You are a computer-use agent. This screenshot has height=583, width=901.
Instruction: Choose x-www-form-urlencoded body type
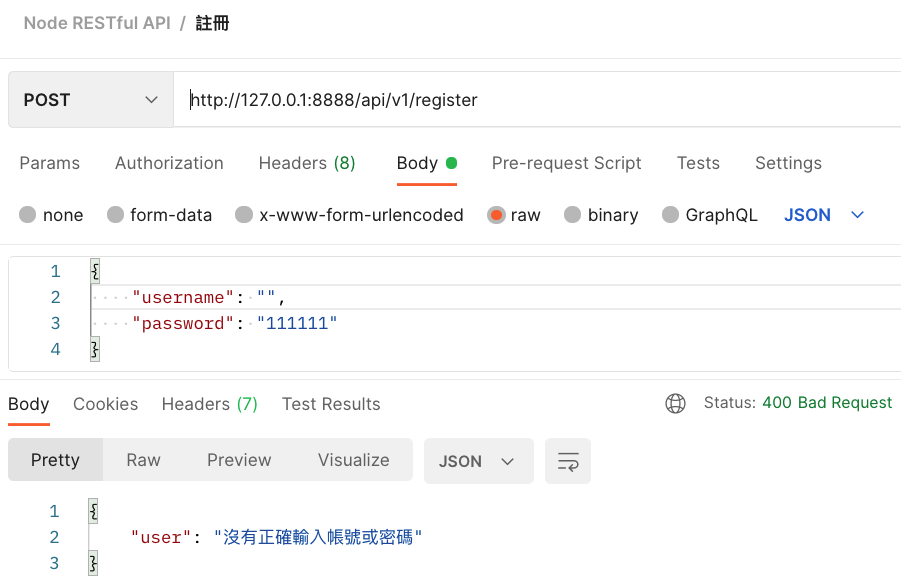tap(244, 215)
